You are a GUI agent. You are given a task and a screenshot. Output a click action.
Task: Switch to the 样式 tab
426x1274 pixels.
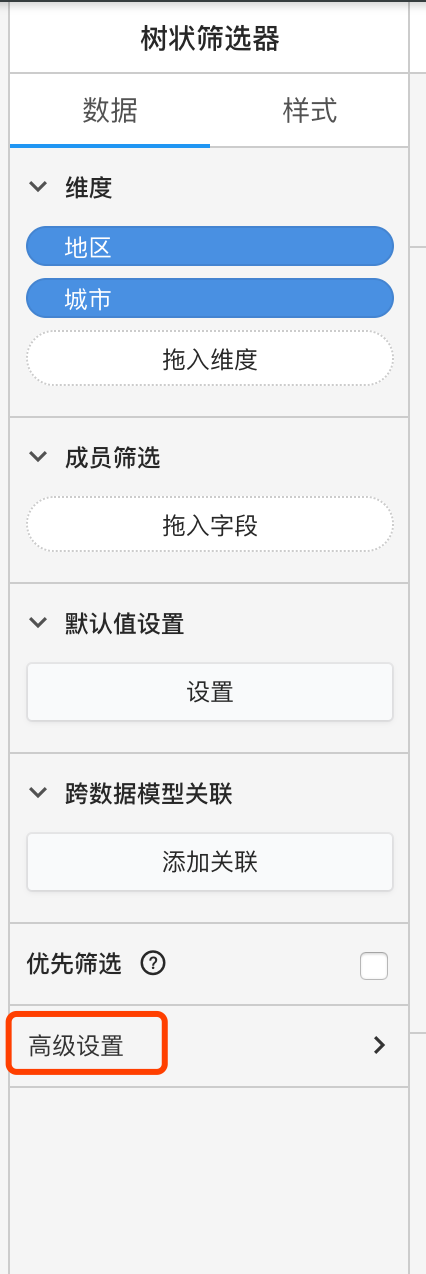pos(310,110)
